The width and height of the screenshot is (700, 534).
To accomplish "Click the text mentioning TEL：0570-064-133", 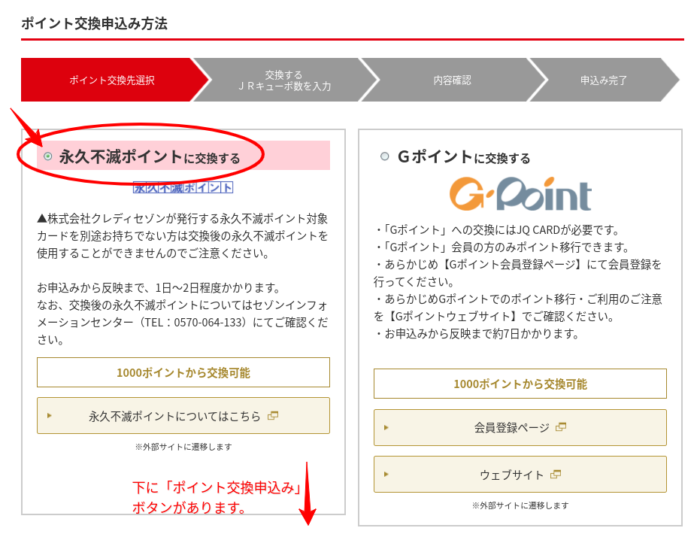I will [x=183, y=322].
